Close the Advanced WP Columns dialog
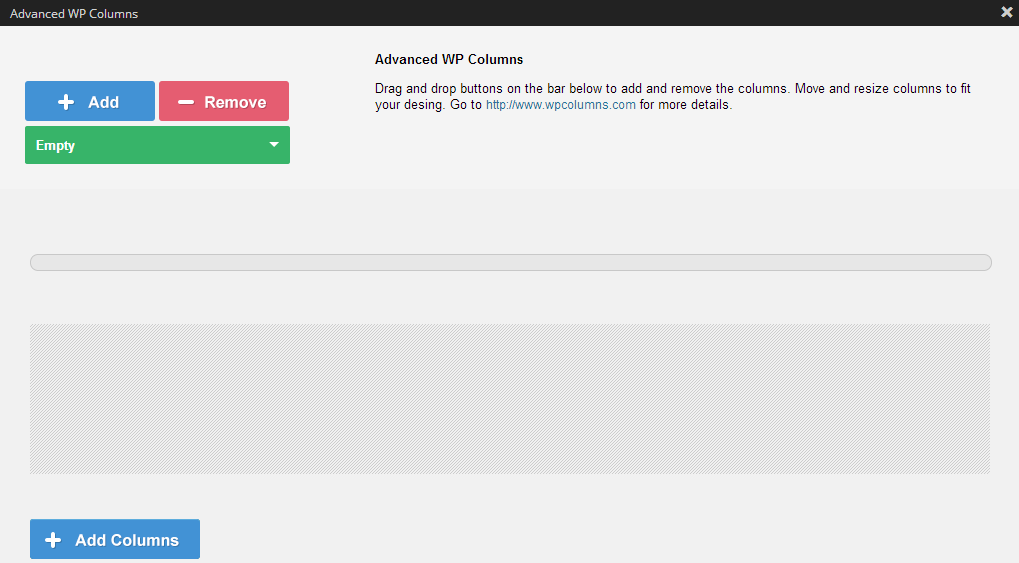 [1007, 12]
